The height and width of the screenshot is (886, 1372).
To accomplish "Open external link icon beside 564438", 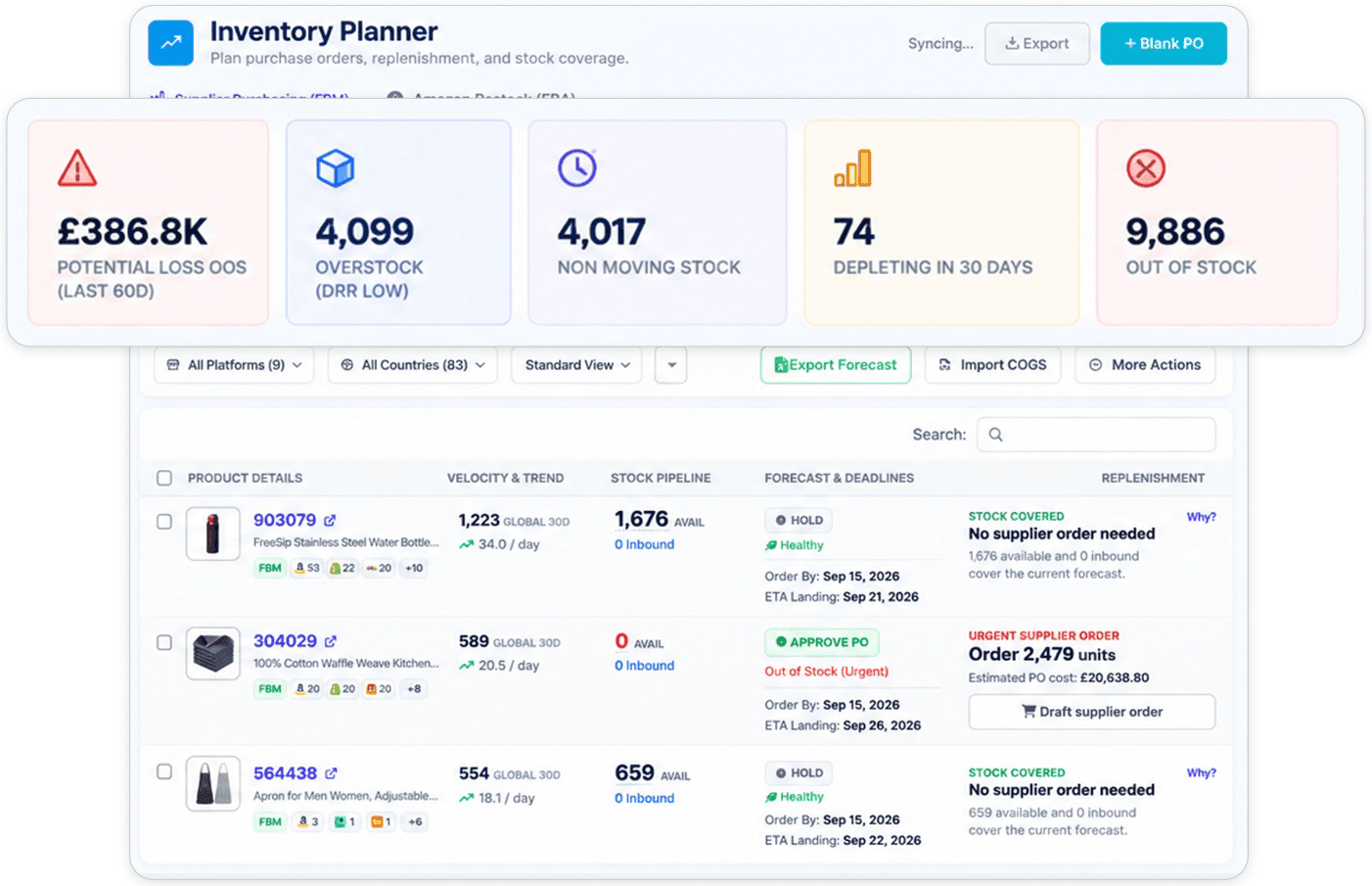I will [x=331, y=773].
